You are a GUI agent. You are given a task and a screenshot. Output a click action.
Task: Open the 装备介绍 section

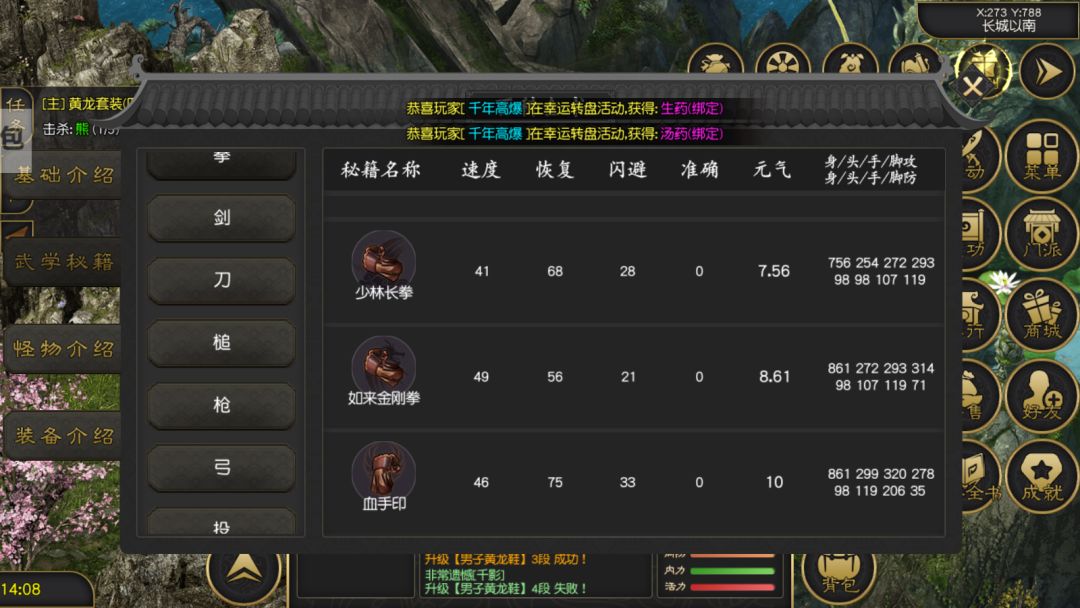click(x=63, y=436)
